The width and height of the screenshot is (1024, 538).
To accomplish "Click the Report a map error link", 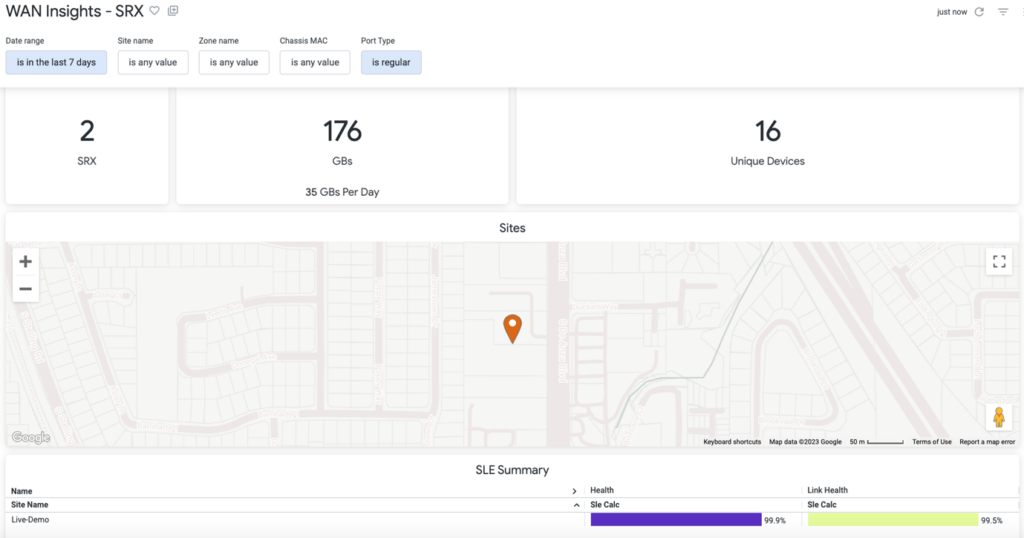I will (x=987, y=442).
